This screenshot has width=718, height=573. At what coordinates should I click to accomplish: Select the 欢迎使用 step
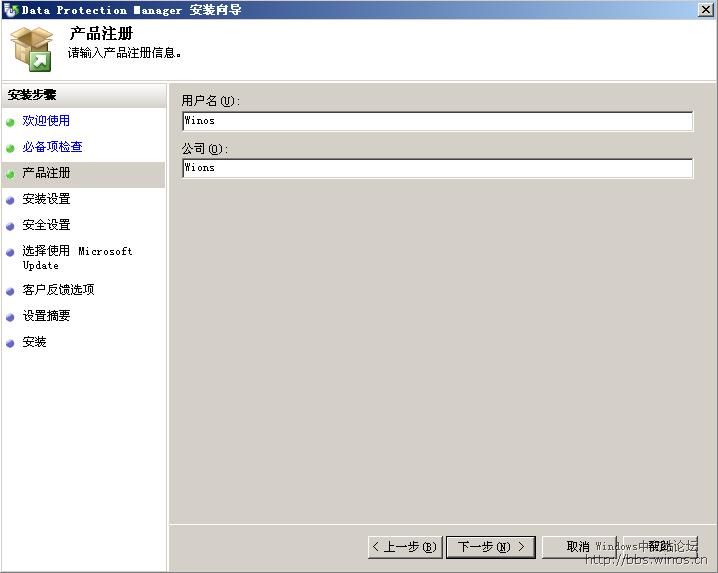click(x=46, y=121)
